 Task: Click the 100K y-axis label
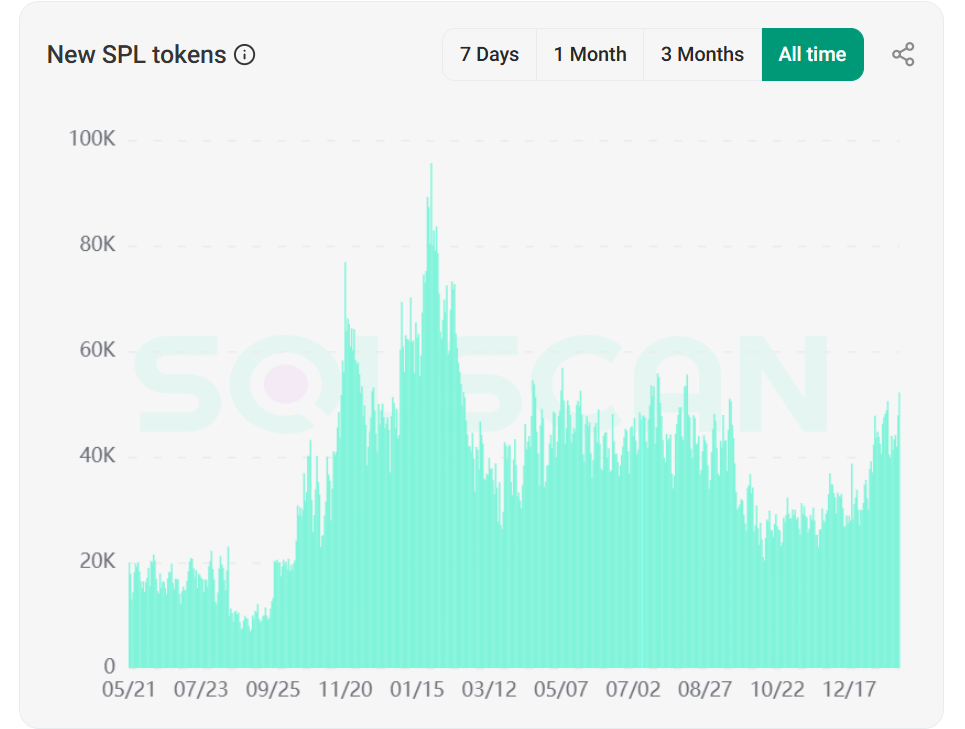pyautogui.click(x=92, y=139)
